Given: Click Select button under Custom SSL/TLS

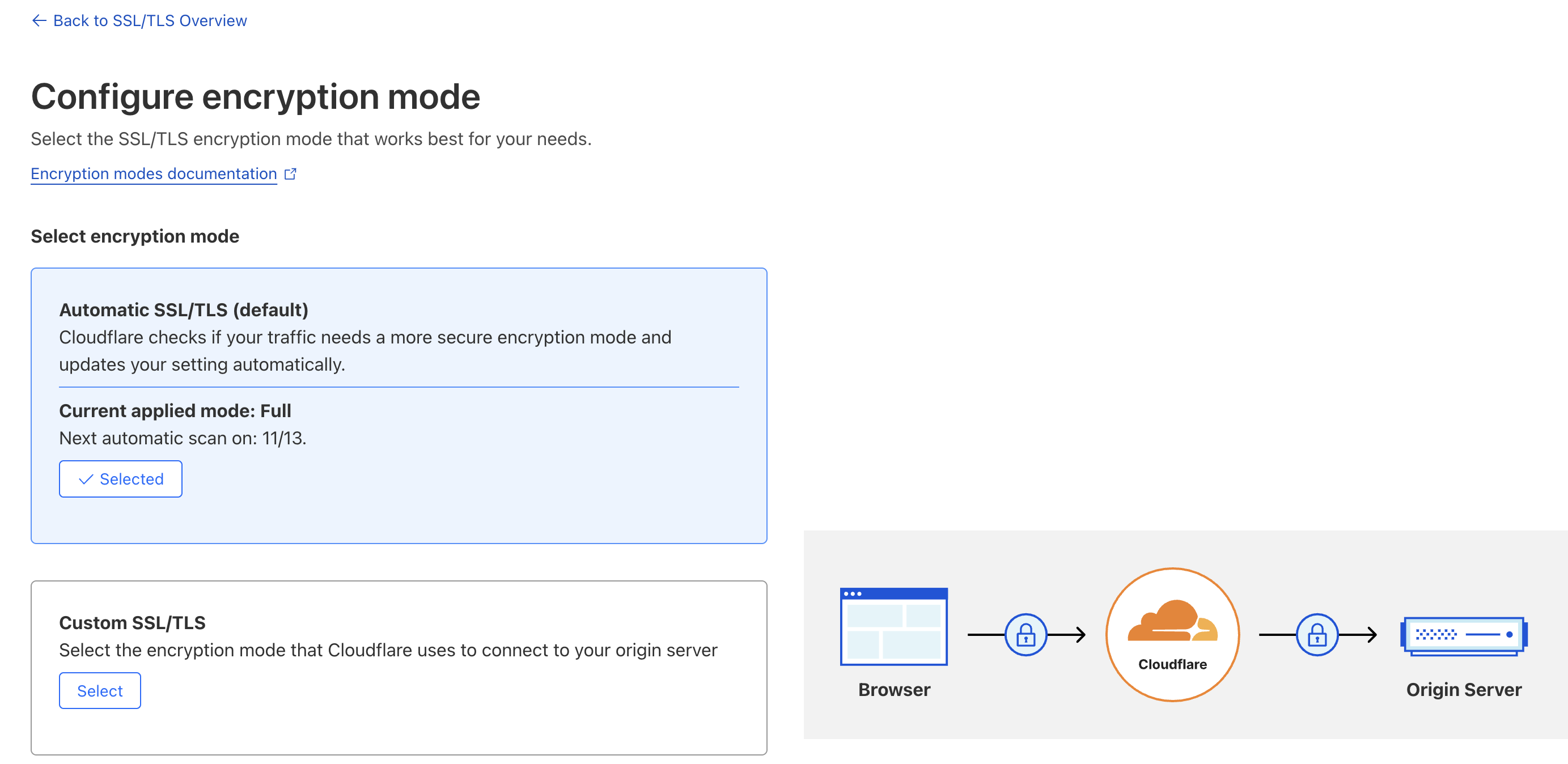Looking at the screenshot, I should pos(100,691).
